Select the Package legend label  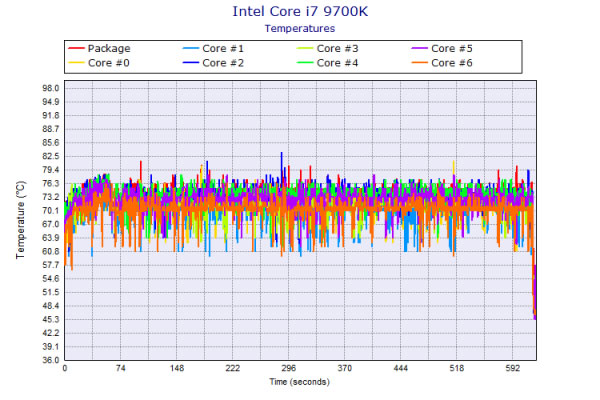click(109, 49)
